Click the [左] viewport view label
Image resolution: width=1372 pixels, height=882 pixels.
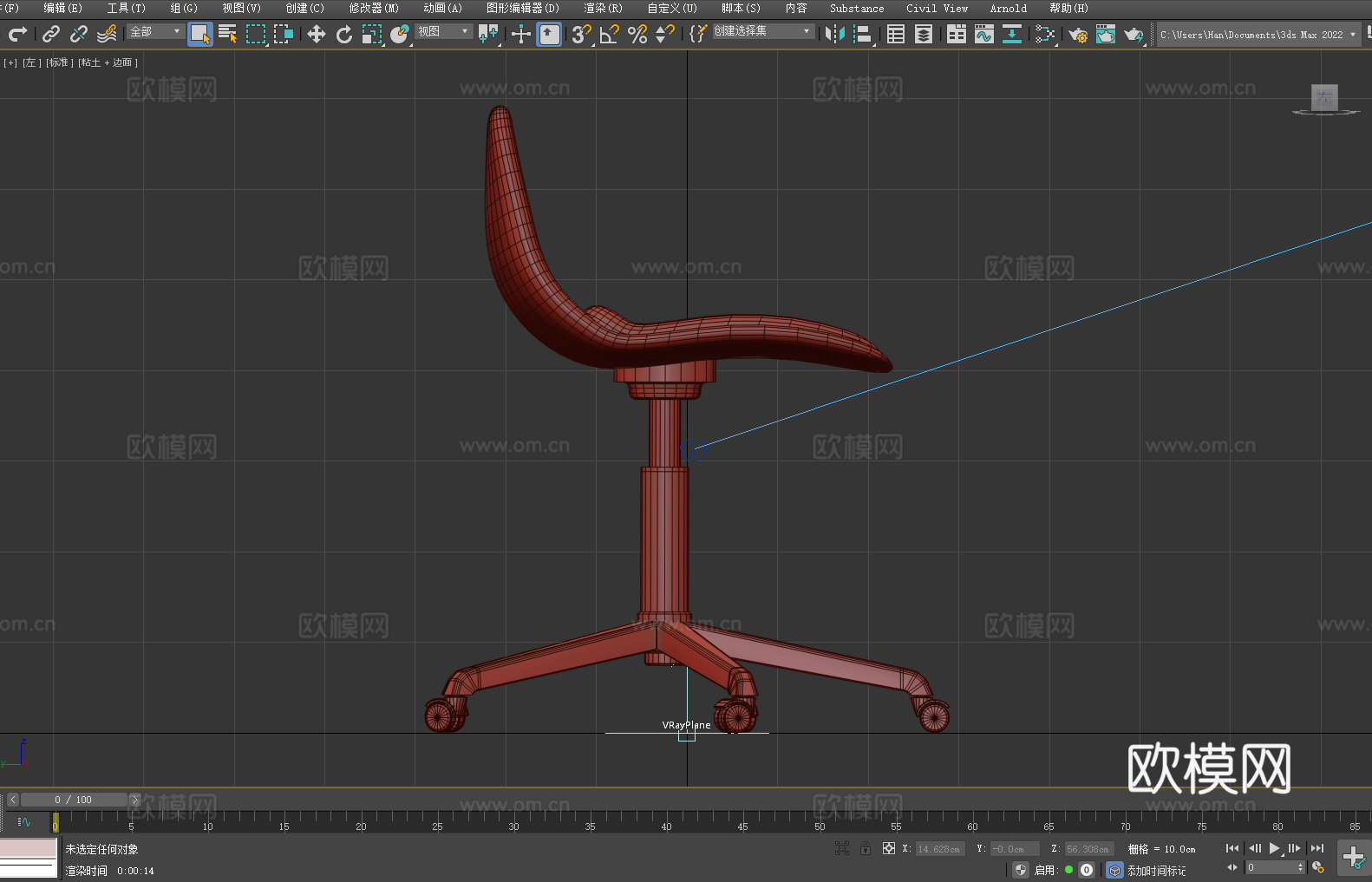31,62
